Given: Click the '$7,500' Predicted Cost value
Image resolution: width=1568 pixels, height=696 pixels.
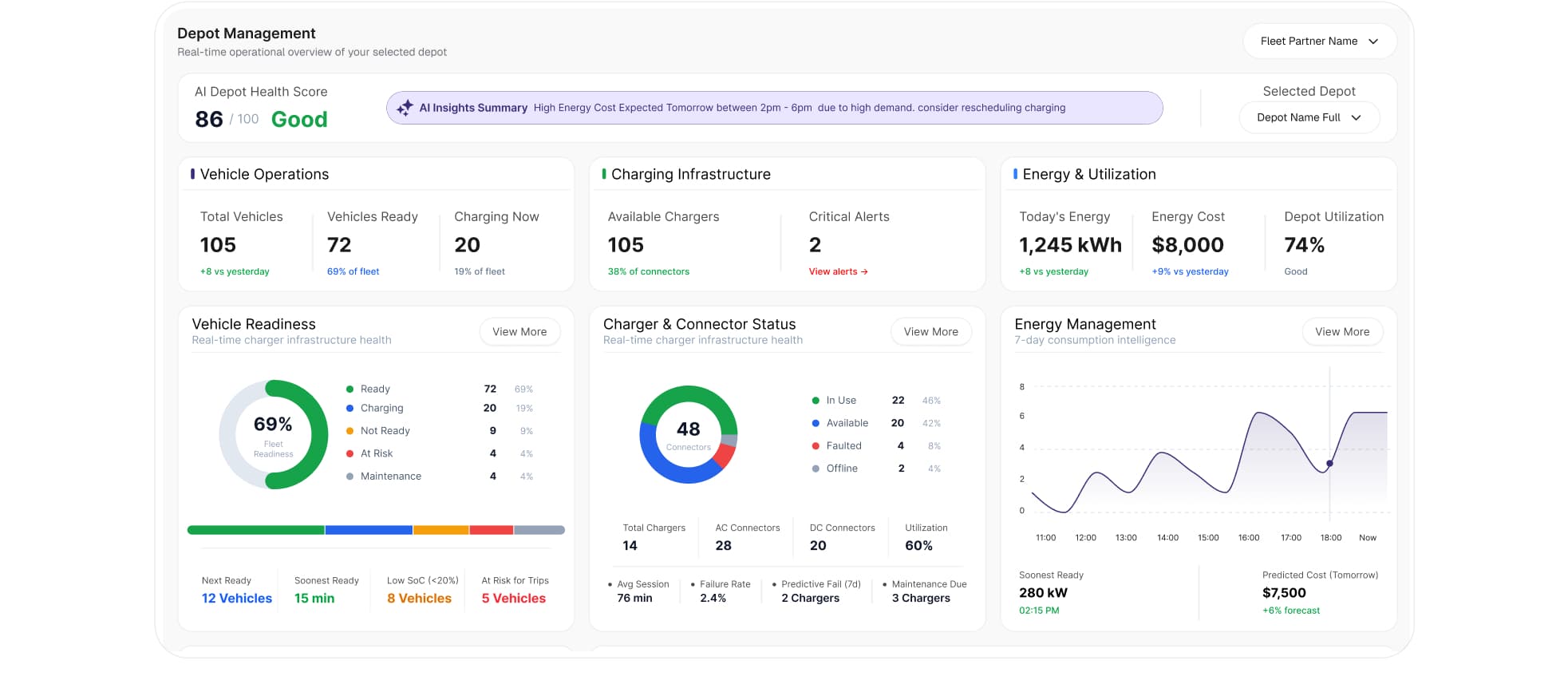Looking at the screenshot, I should click(1284, 593).
